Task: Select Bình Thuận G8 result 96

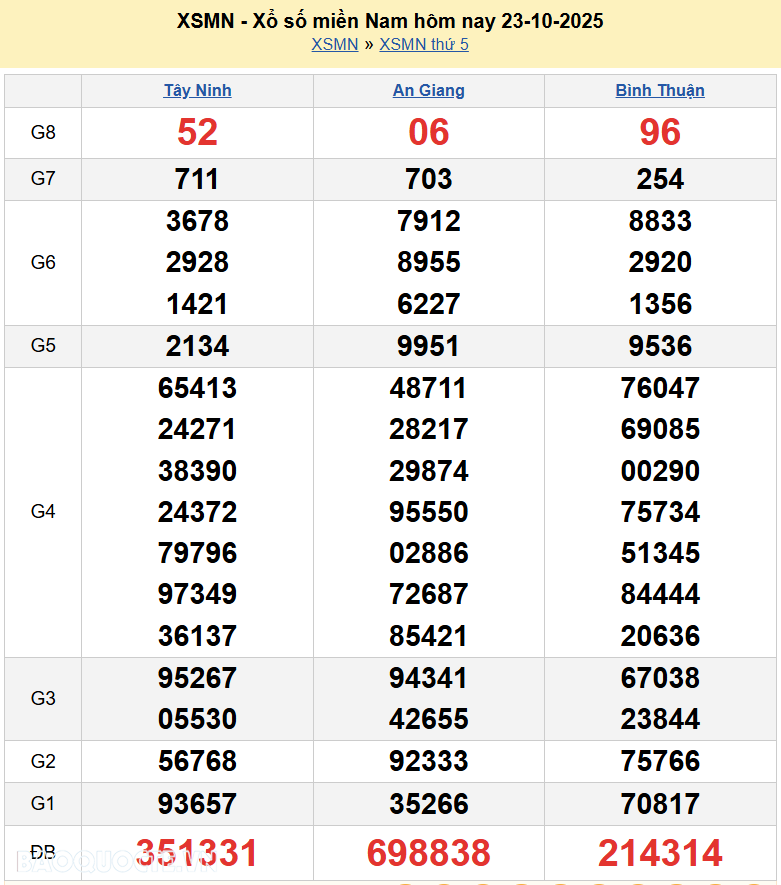Action: 660,132
